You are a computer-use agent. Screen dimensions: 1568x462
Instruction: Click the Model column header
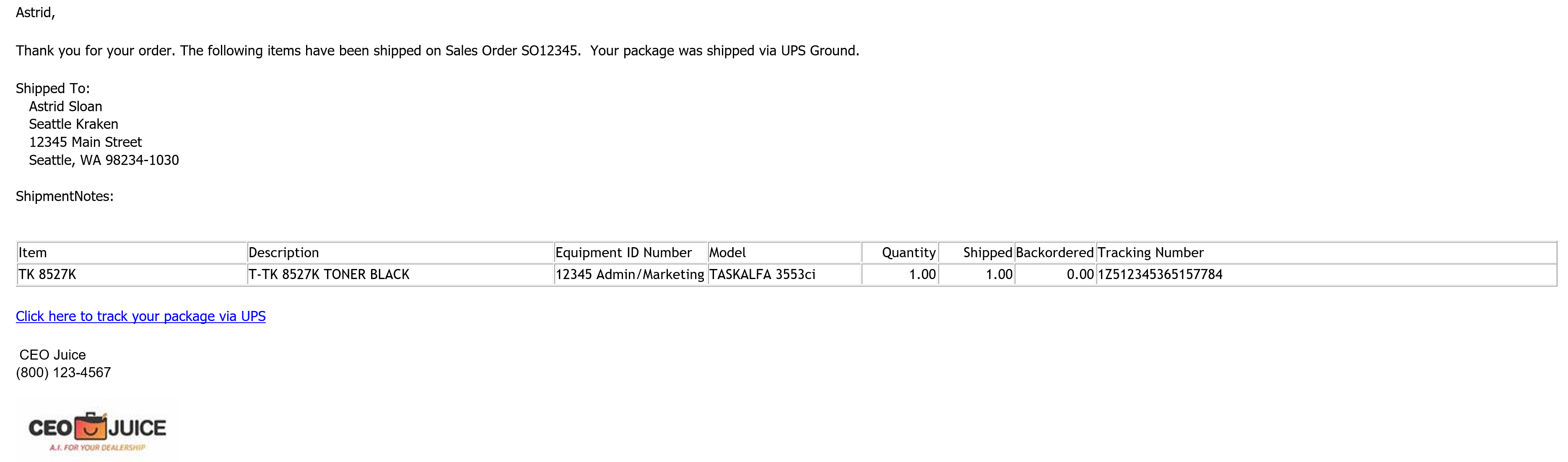tap(784, 252)
